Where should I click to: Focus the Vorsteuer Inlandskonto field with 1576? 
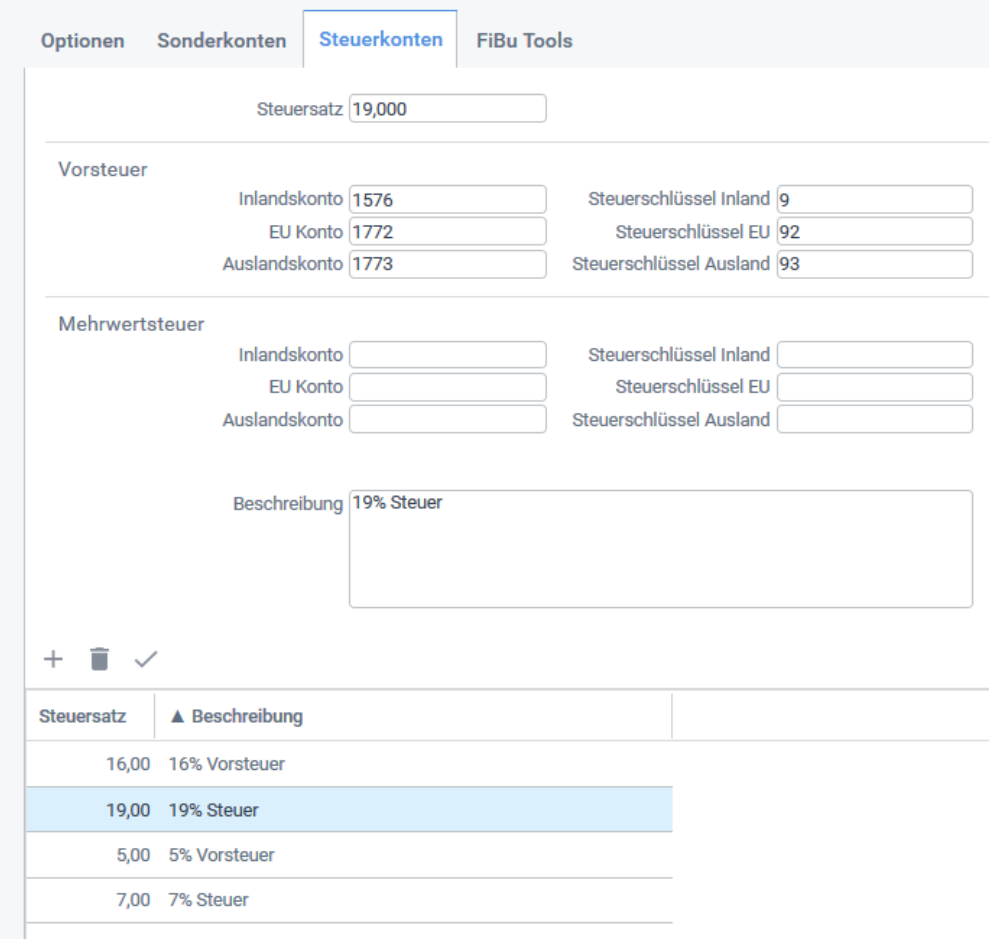pyautogui.click(x=447, y=200)
